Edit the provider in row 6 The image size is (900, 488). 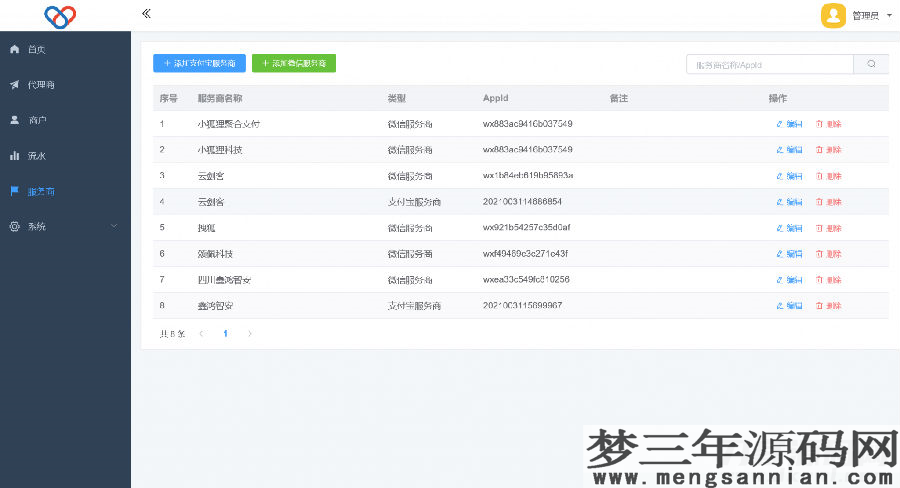tap(789, 254)
